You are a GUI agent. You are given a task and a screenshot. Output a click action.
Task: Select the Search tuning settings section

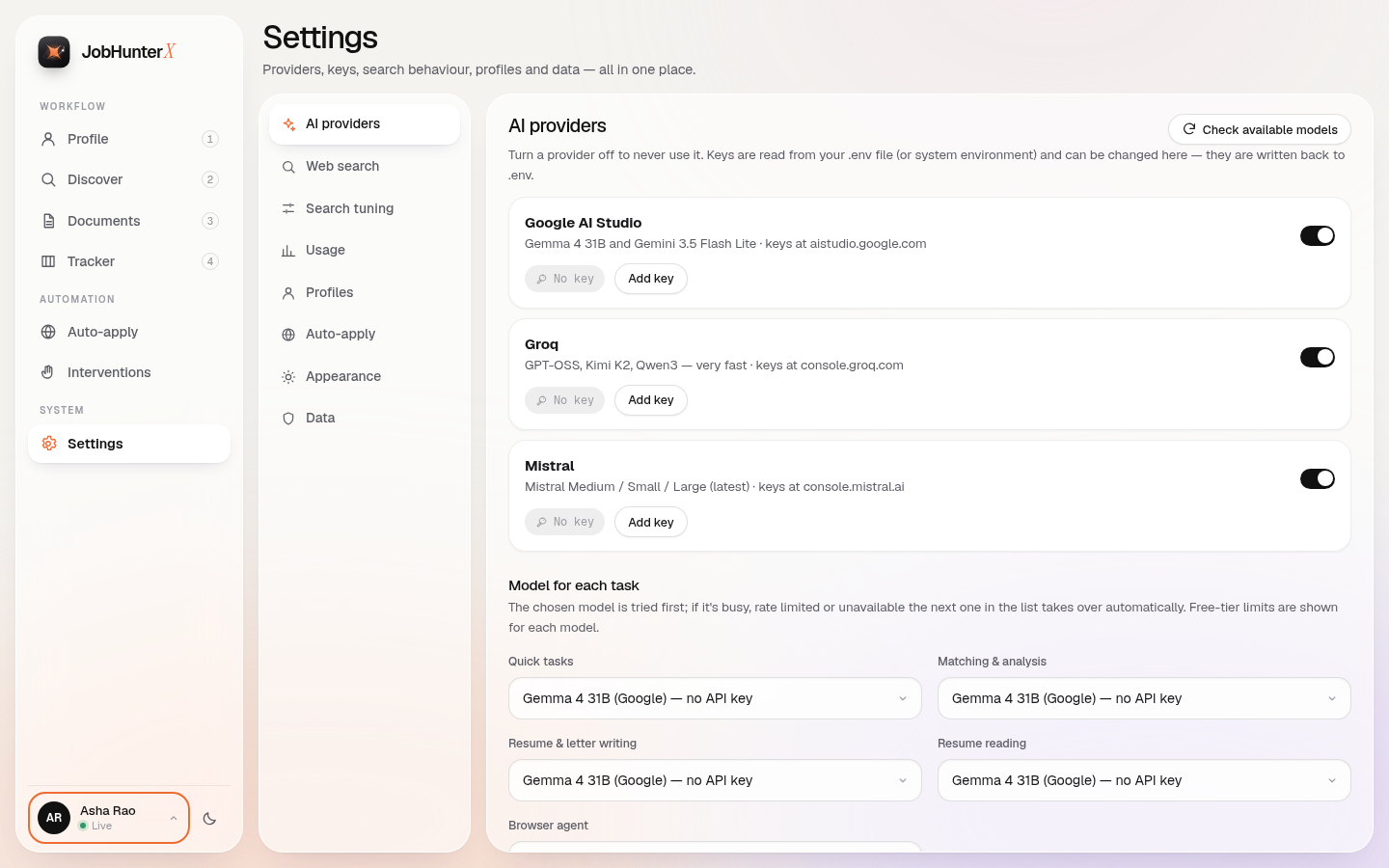(365, 208)
